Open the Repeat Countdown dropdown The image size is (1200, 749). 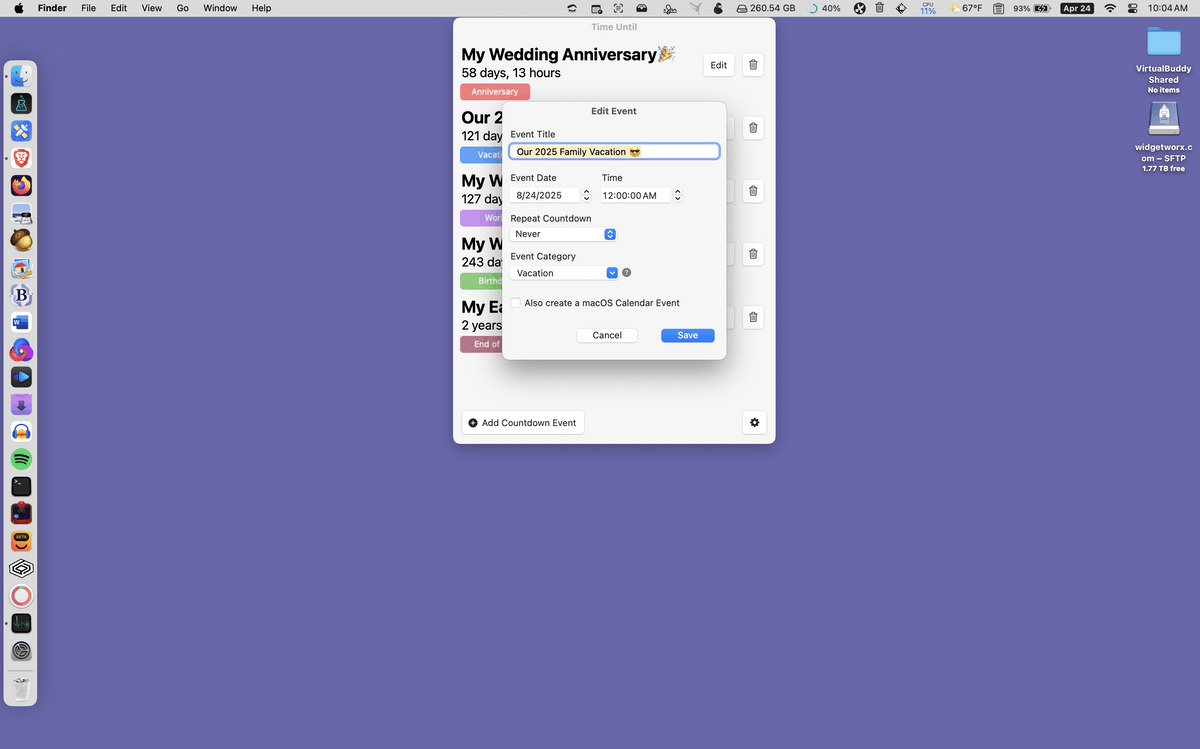click(563, 234)
